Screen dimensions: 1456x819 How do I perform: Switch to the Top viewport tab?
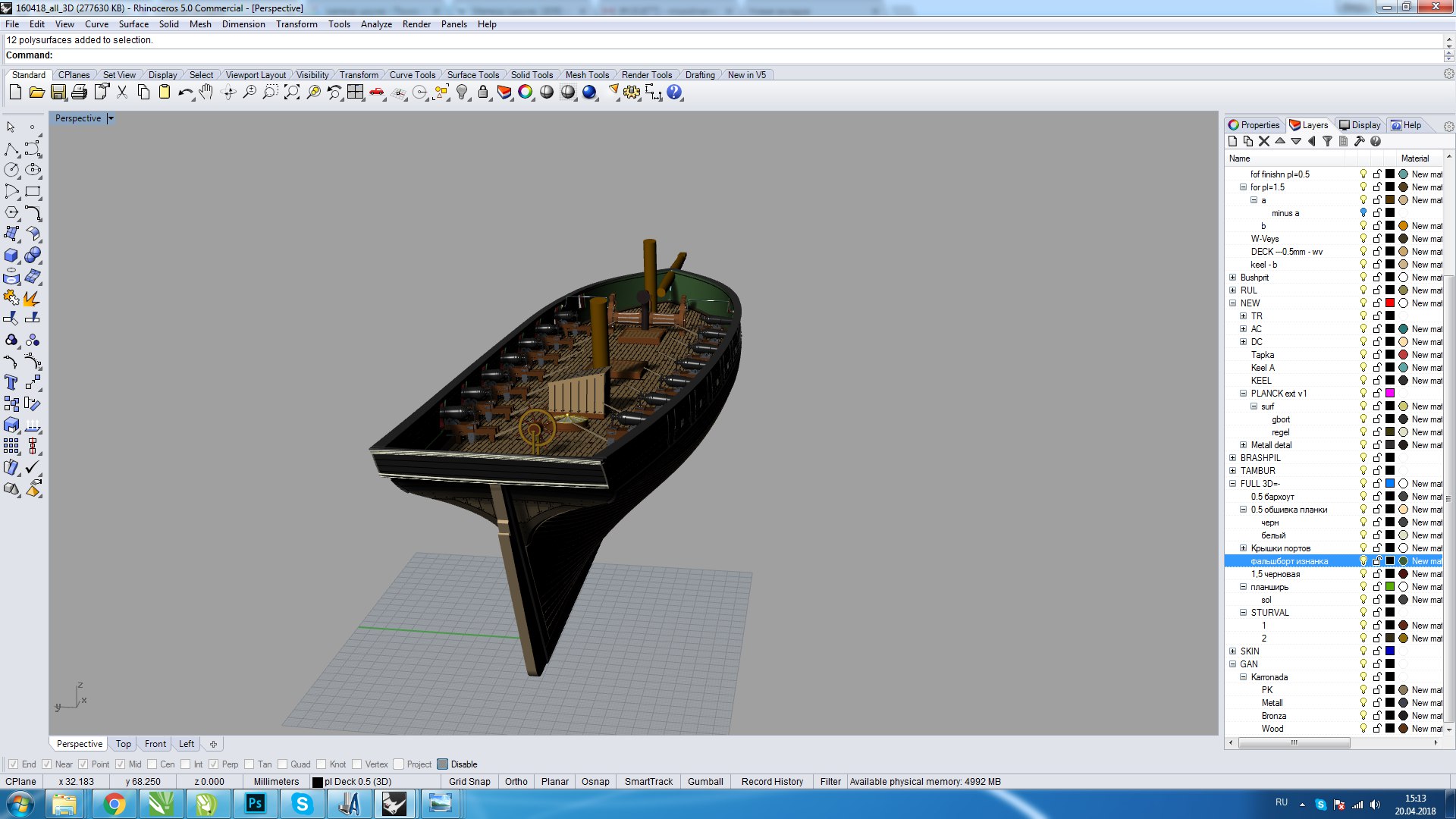coord(123,744)
